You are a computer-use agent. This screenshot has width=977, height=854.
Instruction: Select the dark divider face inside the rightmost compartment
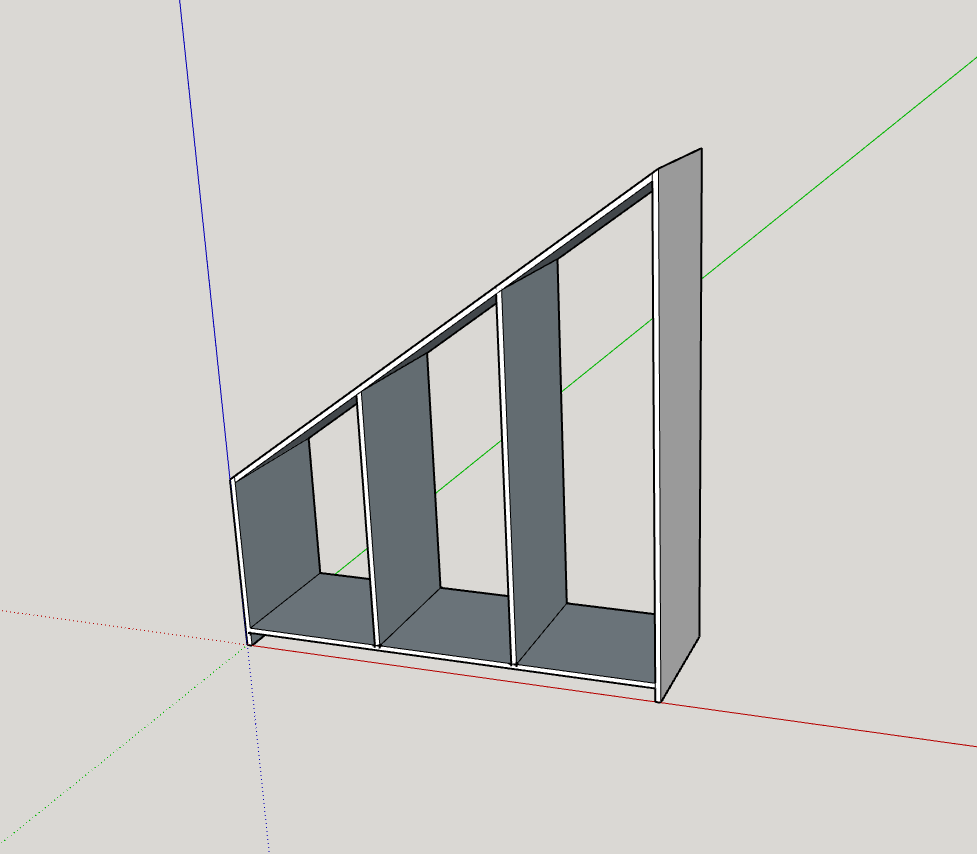(535, 461)
